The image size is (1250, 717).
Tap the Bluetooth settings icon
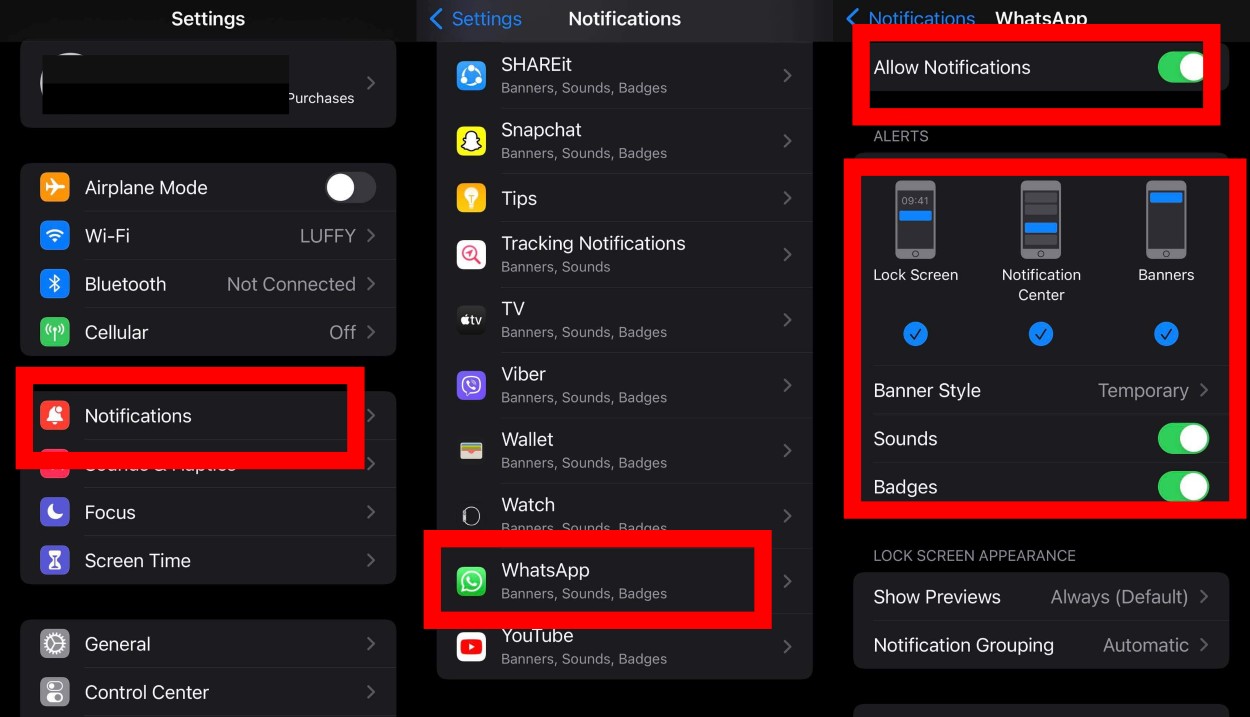(55, 284)
